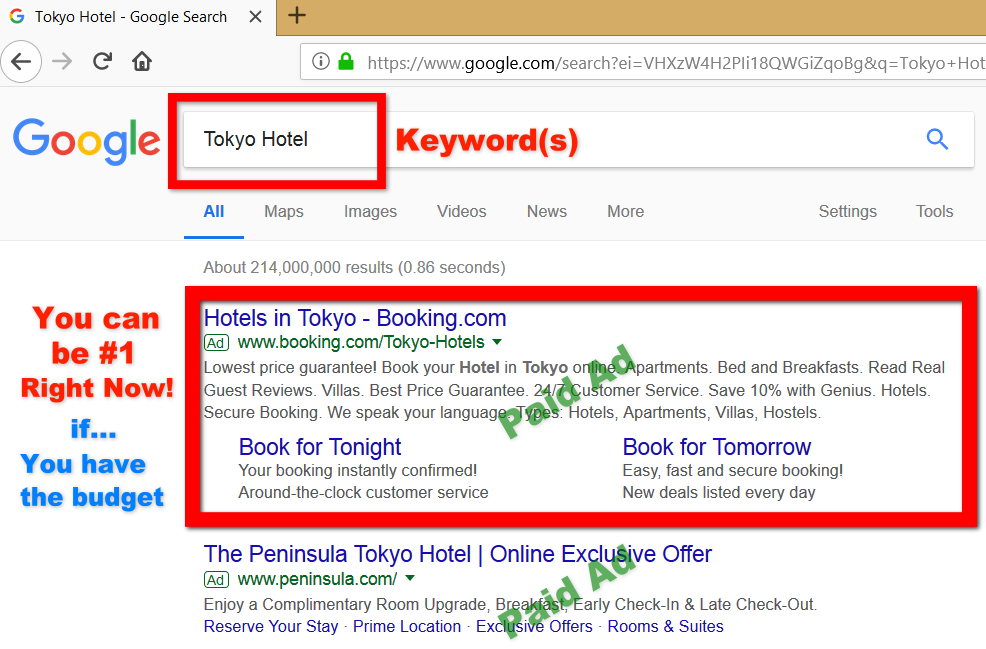Open the Hotels in Tokyo Booking.com result
The width and height of the screenshot is (986, 649).
point(355,317)
